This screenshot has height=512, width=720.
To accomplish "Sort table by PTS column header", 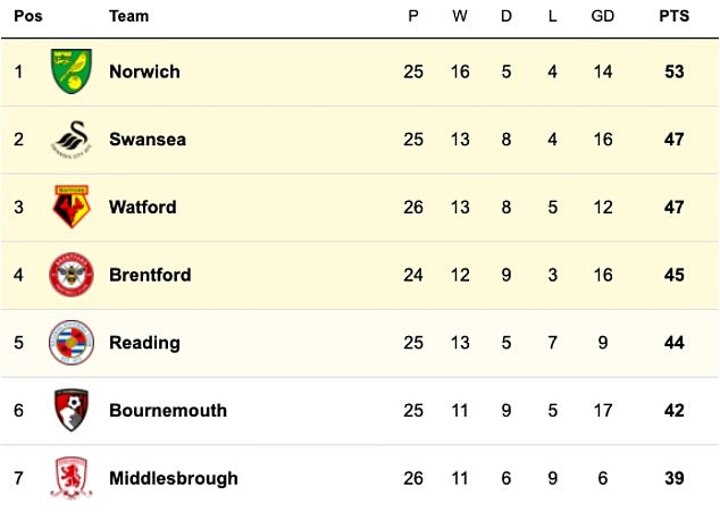I will click(674, 17).
